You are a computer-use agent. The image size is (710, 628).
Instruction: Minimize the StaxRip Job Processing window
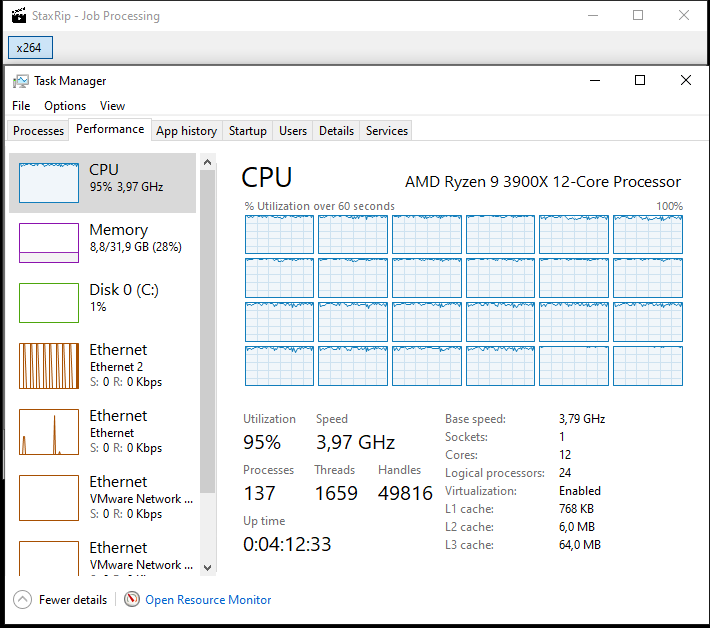593,15
